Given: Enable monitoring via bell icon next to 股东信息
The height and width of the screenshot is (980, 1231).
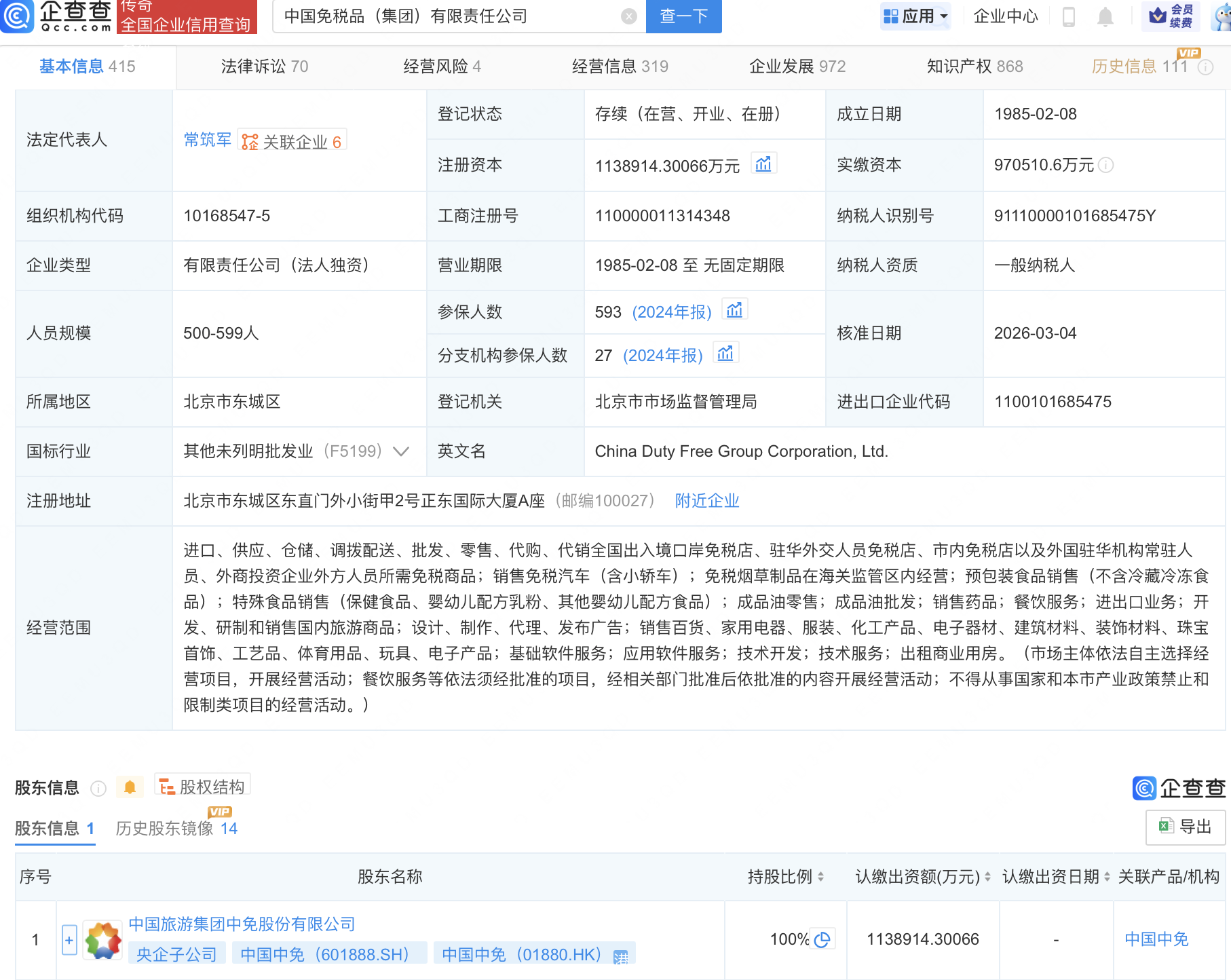Looking at the screenshot, I should click(x=130, y=786).
